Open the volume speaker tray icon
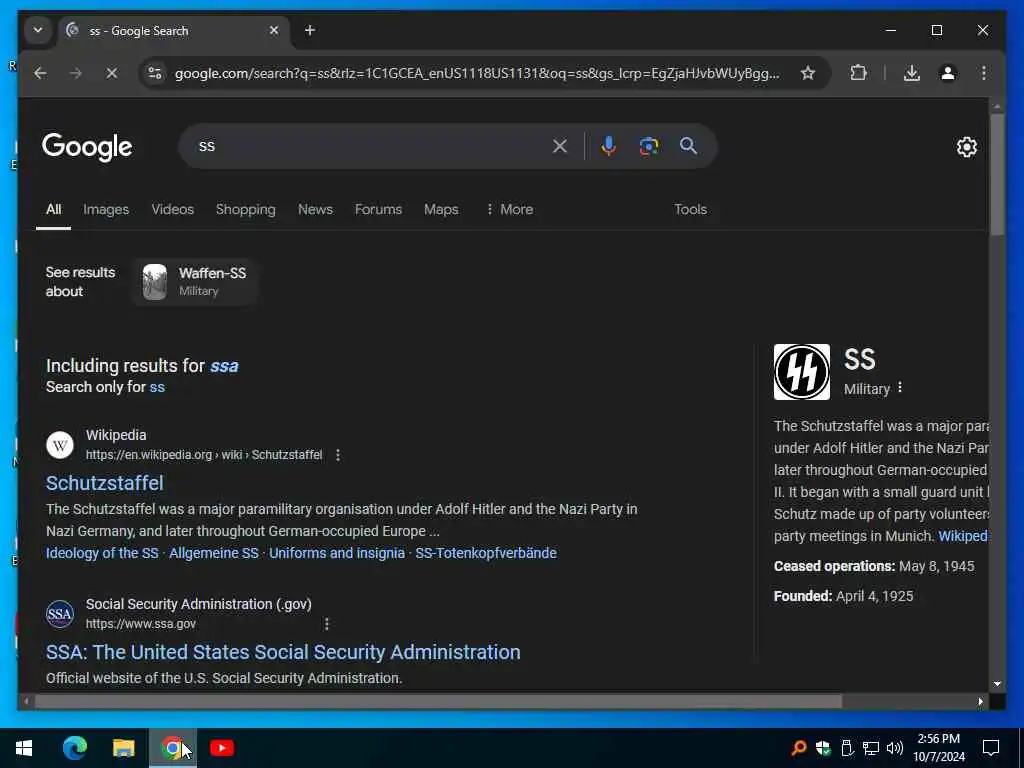The width and height of the screenshot is (1024, 768). pyautogui.click(x=895, y=748)
